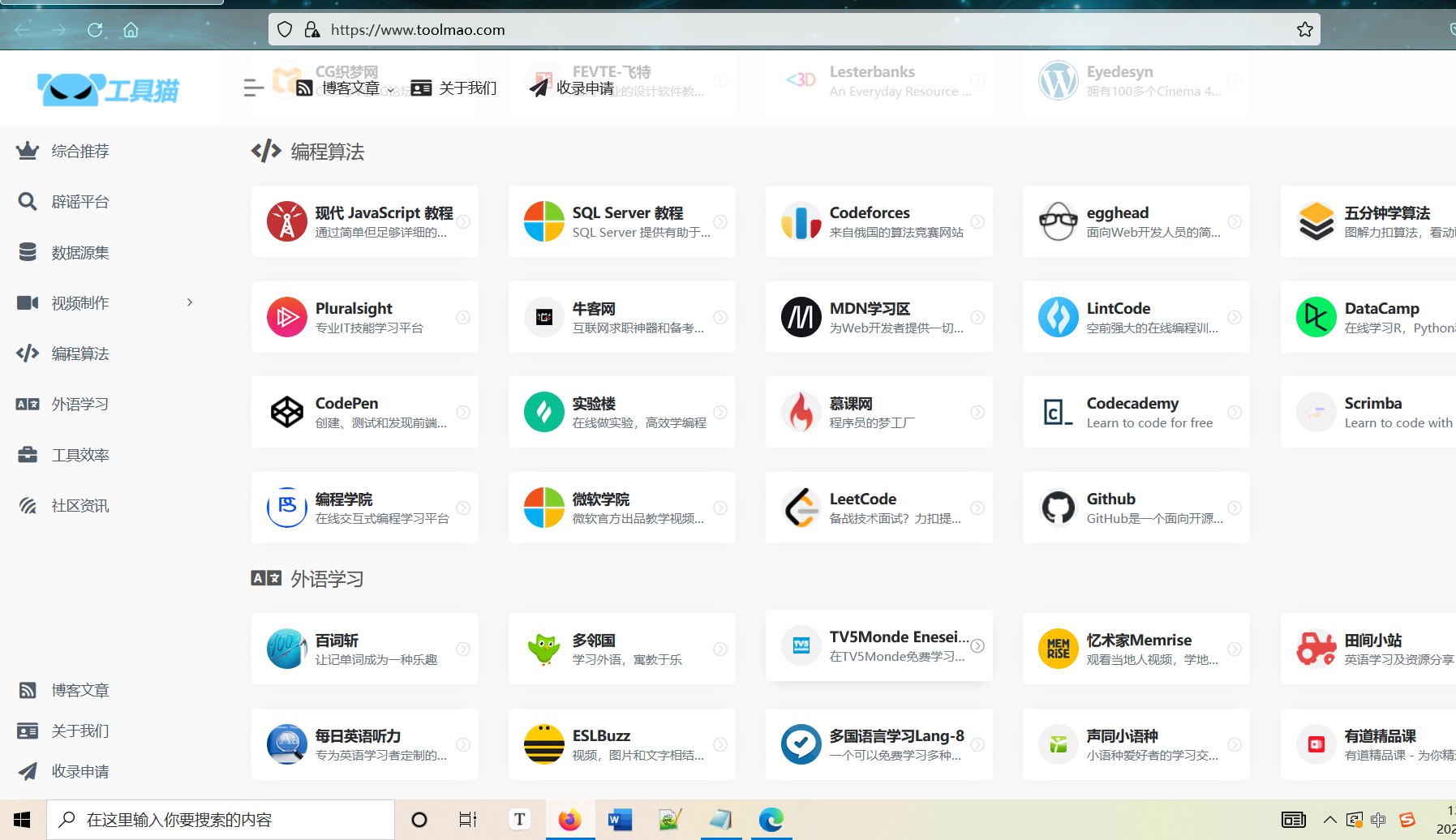Open the 每日英语听力 card
Screen dimensions: 1456x840
[x=365, y=744]
